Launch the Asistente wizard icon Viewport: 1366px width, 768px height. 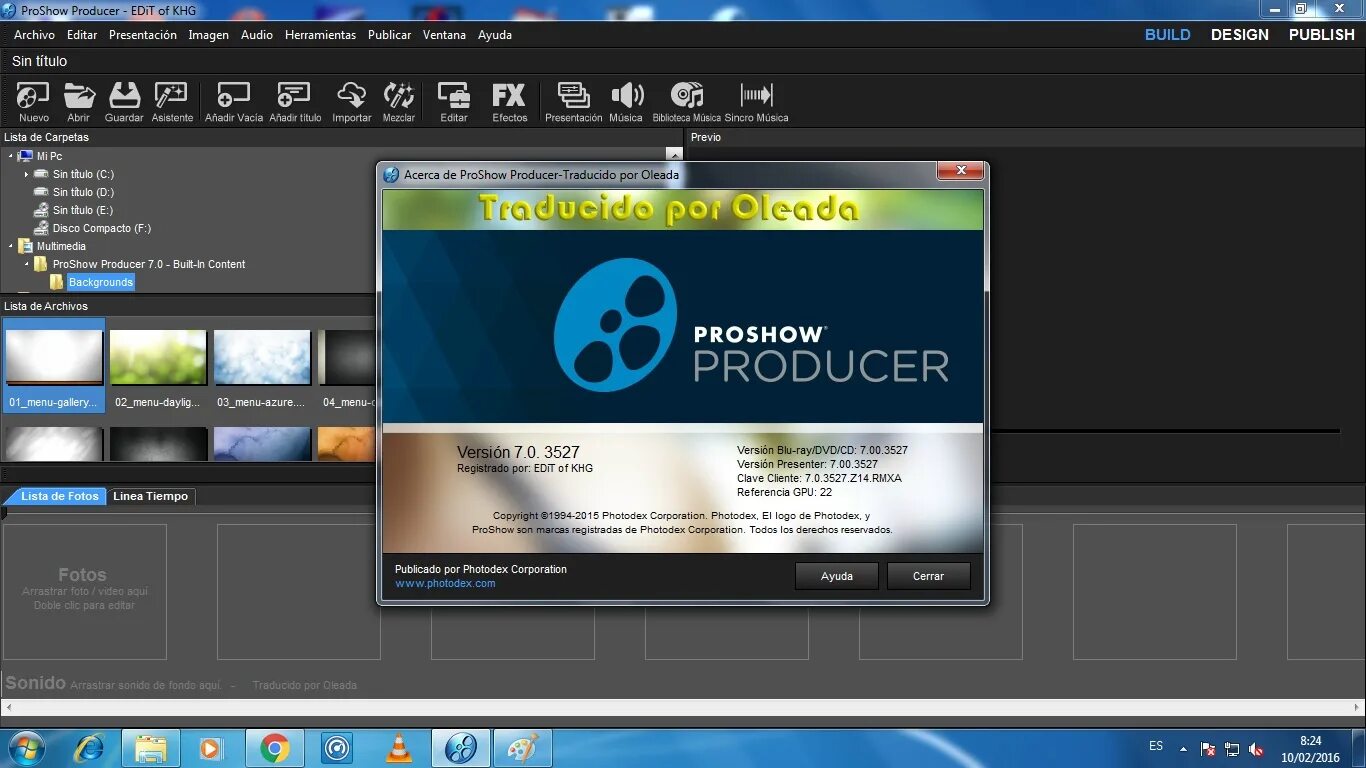172,101
